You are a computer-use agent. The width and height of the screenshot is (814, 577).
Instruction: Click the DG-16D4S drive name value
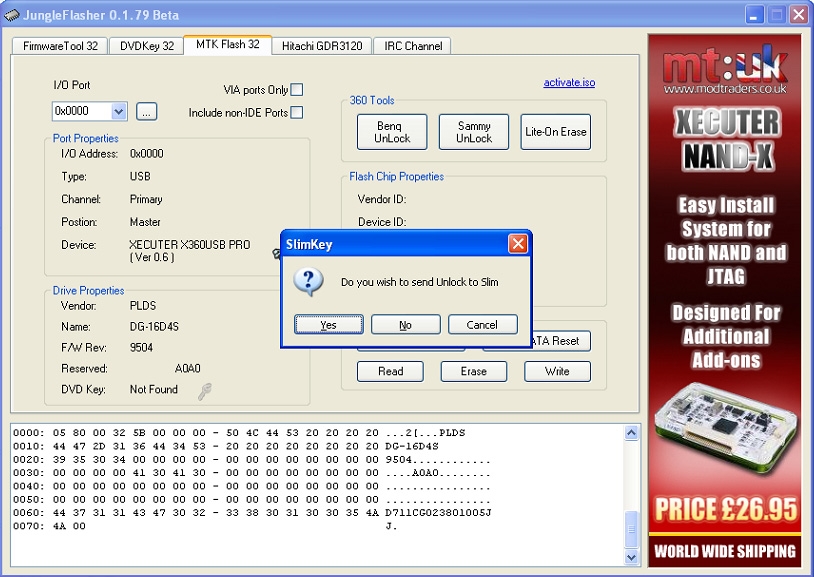[x=154, y=327]
